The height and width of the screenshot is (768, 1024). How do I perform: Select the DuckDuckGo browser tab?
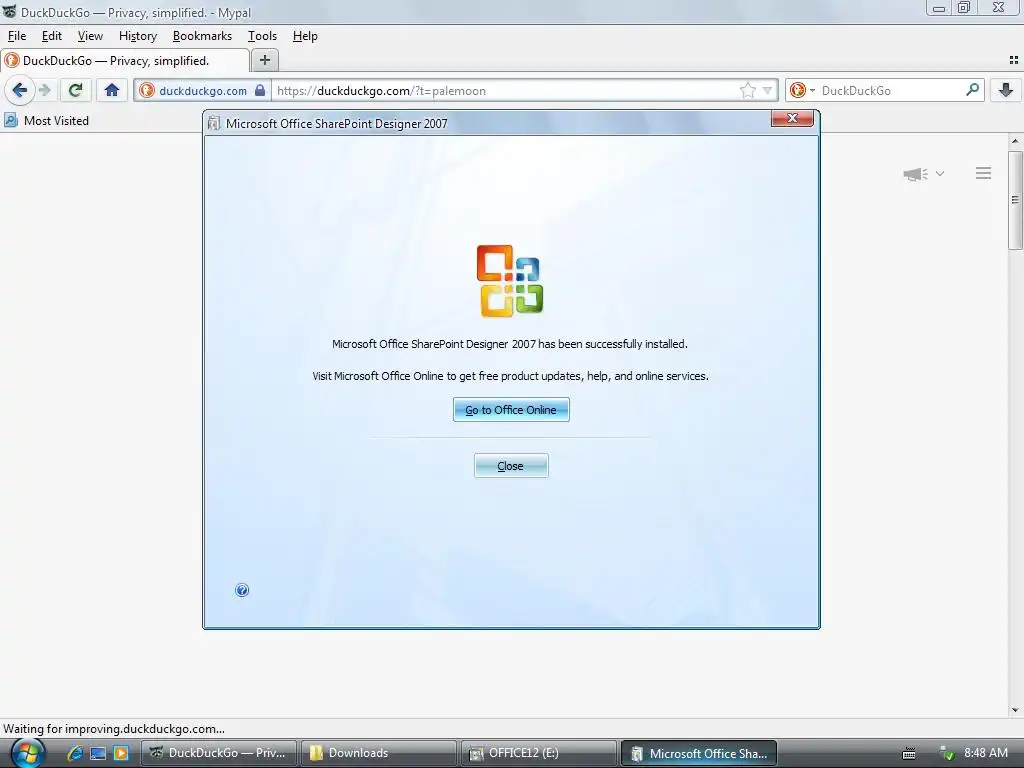click(125, 61)
